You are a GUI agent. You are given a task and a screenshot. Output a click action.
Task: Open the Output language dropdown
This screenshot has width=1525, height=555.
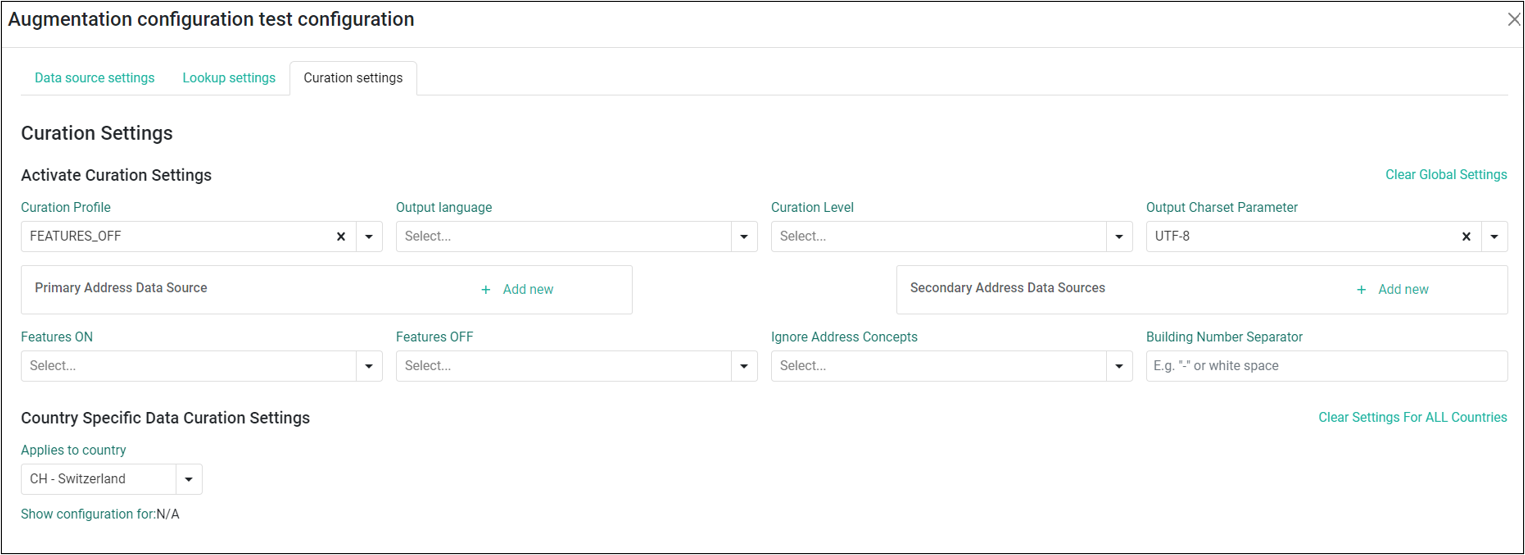(x=577, y=237)
